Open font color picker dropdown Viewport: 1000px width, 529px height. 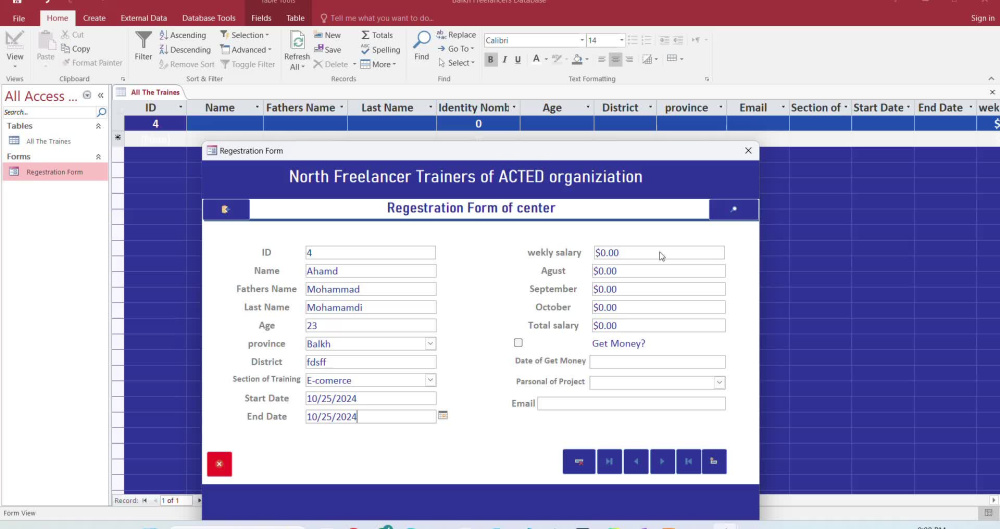[x=547, y=59]
